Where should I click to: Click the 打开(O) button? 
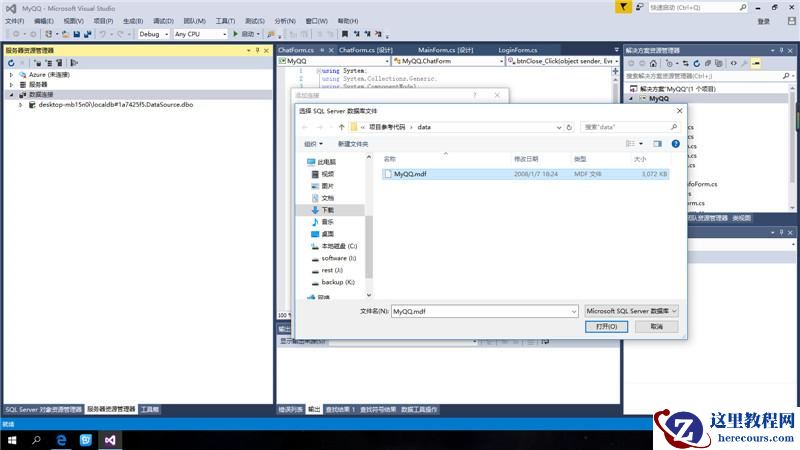(607, 326)
